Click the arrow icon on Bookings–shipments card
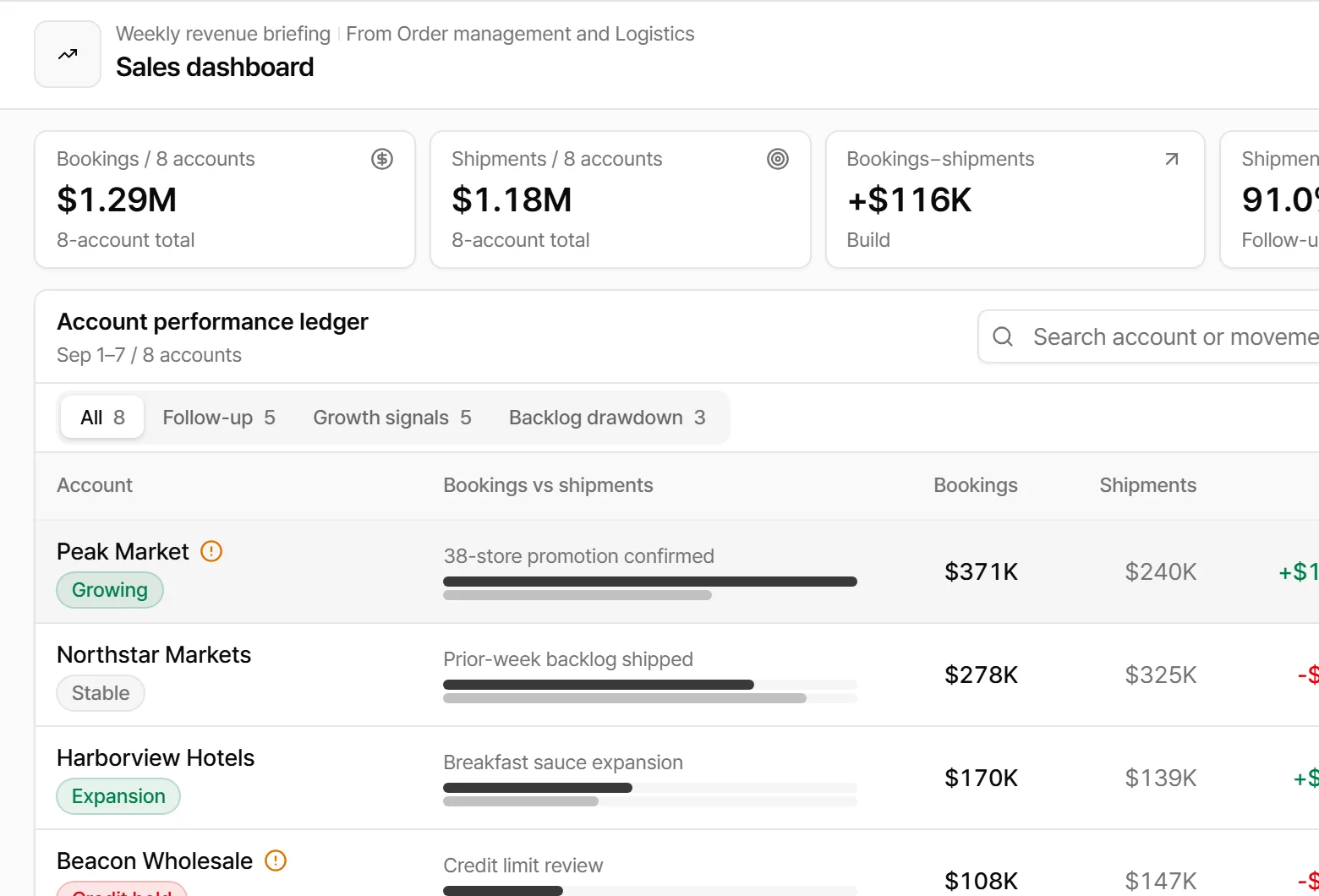The width and height of the screenshot is (1319, 896). click(x=1172, y=159)
